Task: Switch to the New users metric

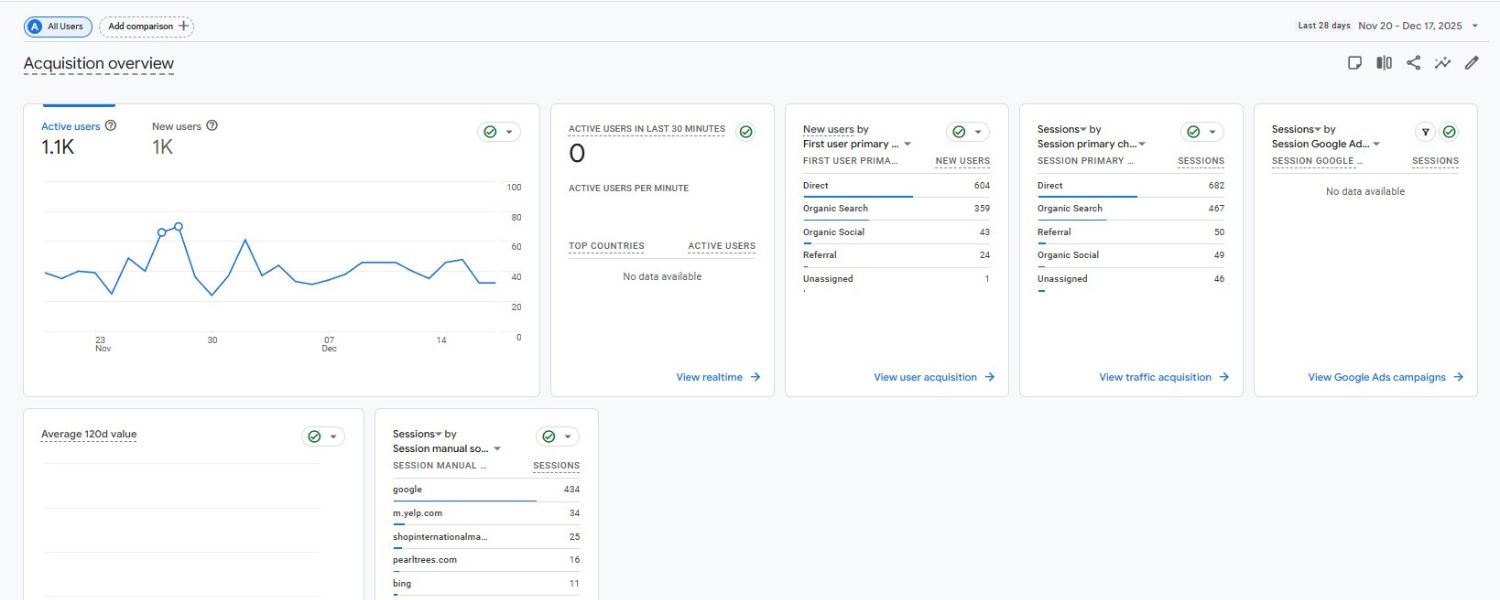Action: [x=176, y=126]
